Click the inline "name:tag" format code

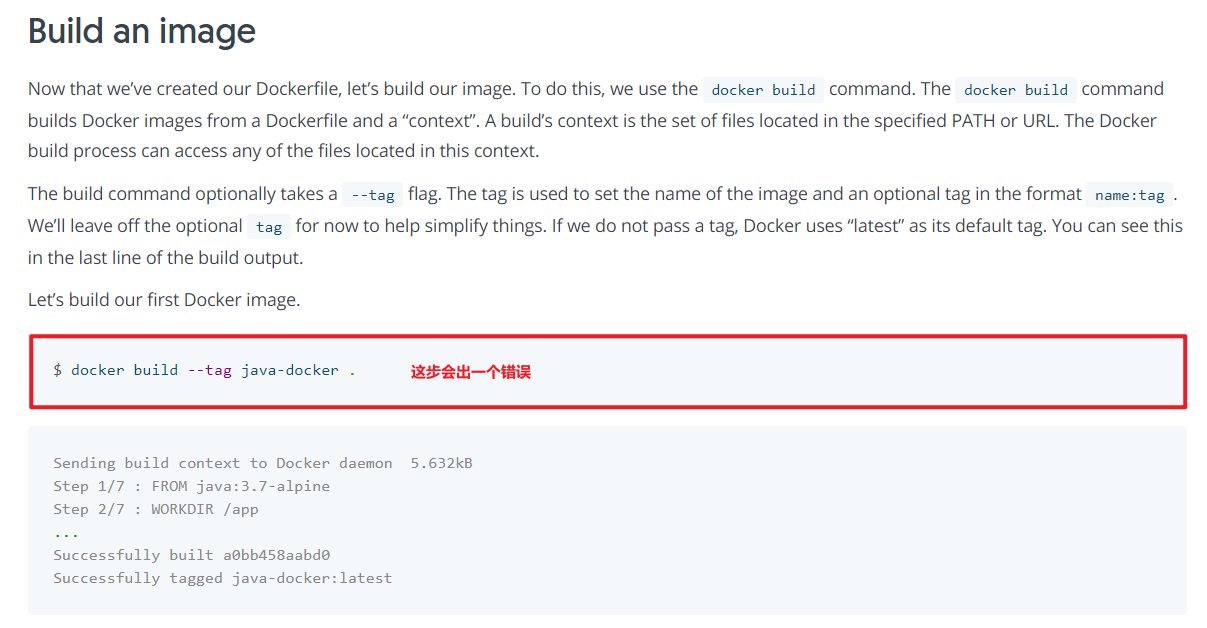coord(1130,195)
